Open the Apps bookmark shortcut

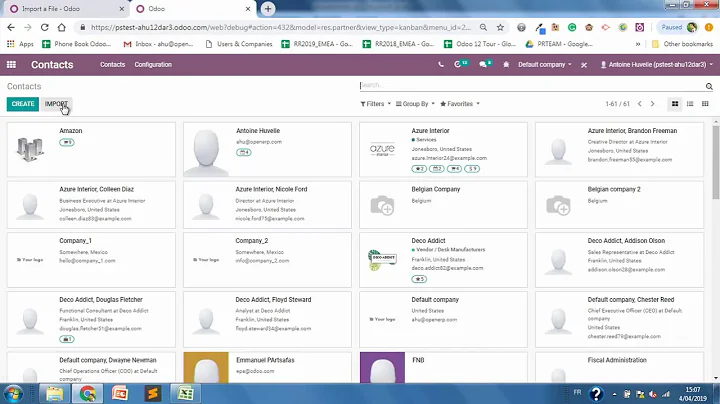click(20, 44)
